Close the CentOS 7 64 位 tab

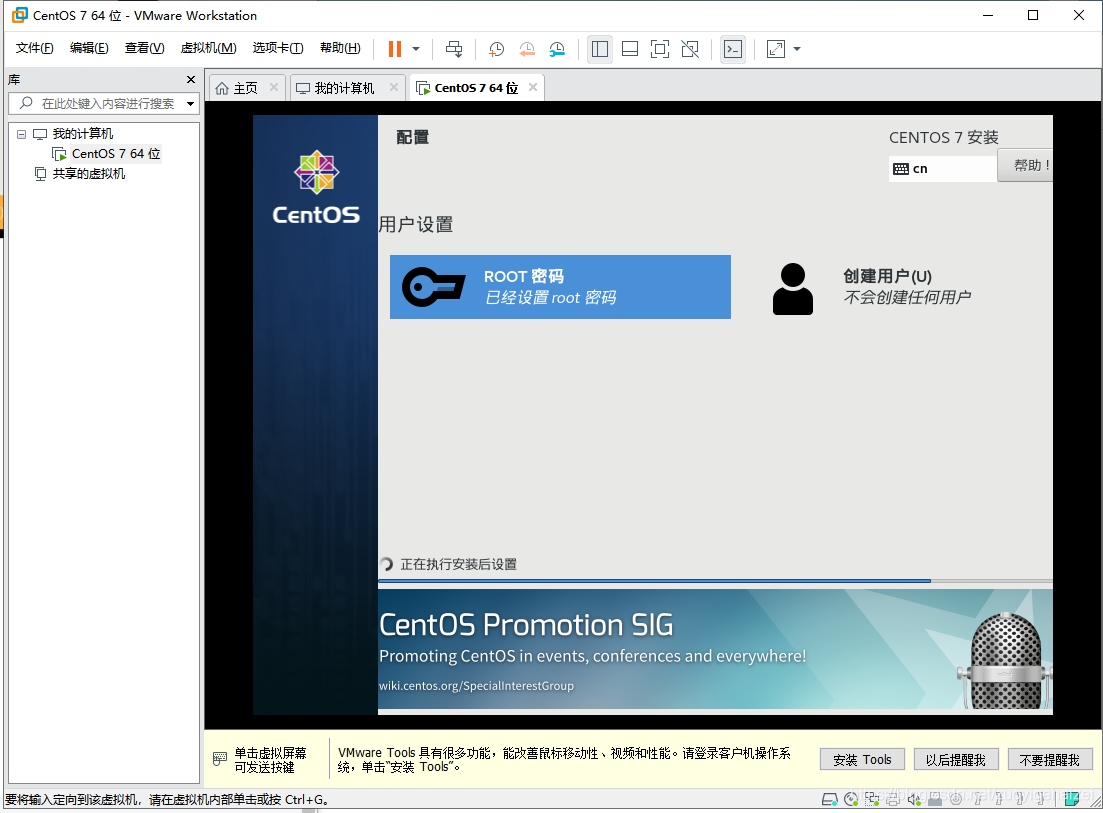coord(533,87)
